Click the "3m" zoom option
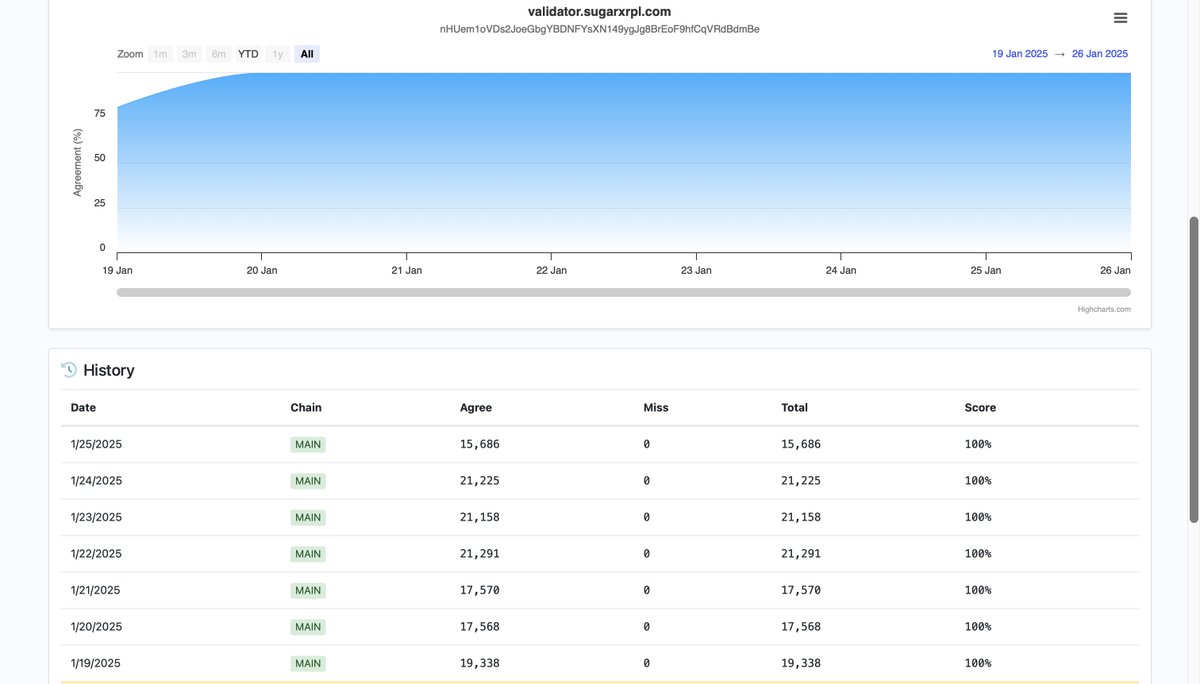1200x684 pixels. 188,54
